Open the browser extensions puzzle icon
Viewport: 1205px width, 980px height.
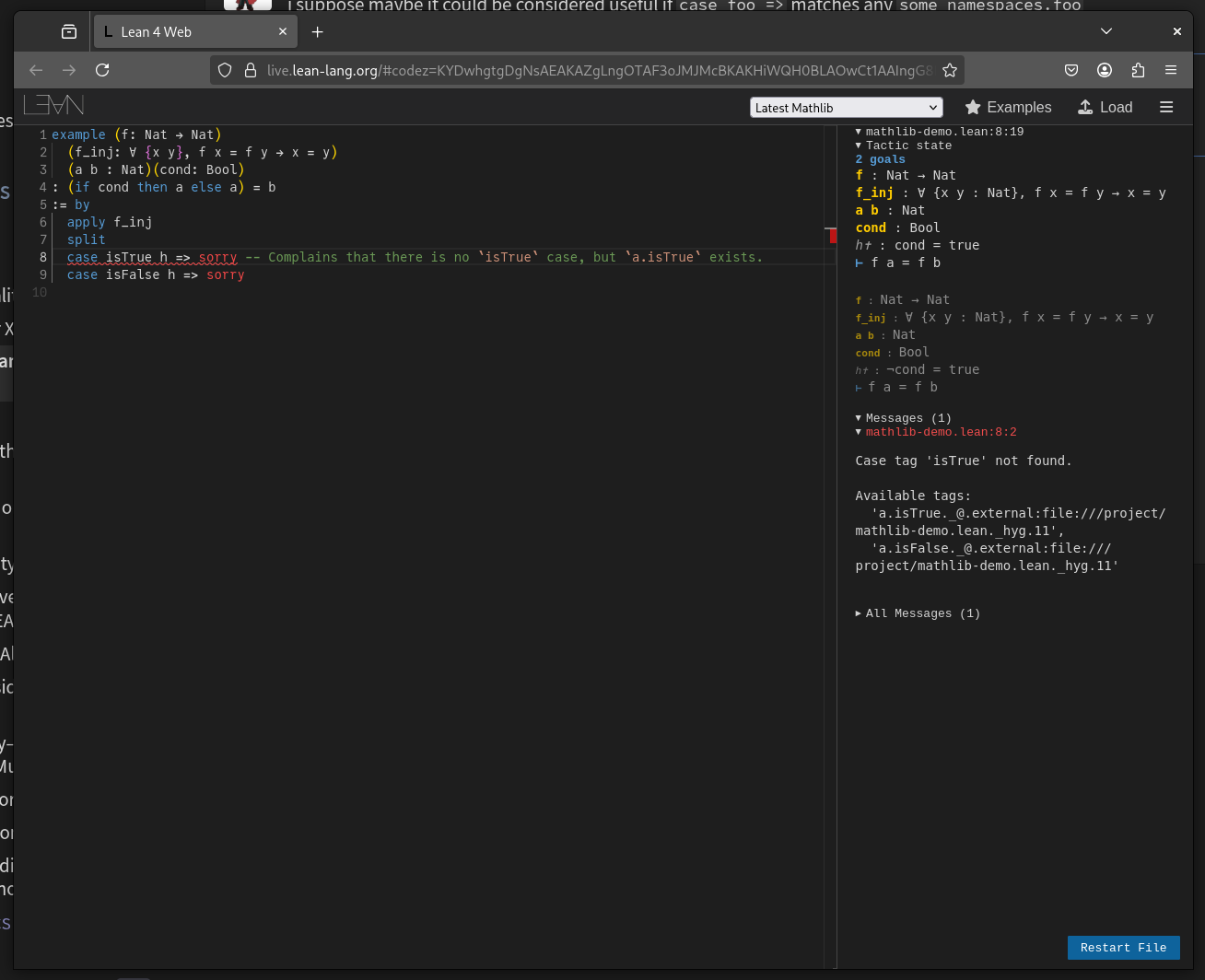click(x=1138, y=70)
